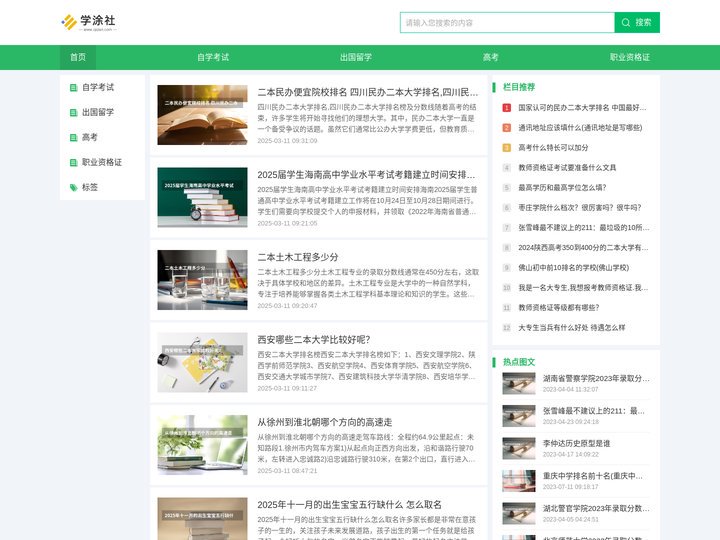Click rank 1 badge beside 国家认可的民办二本大学排名
Screen dimensions: 720x540
pos(506,108)
